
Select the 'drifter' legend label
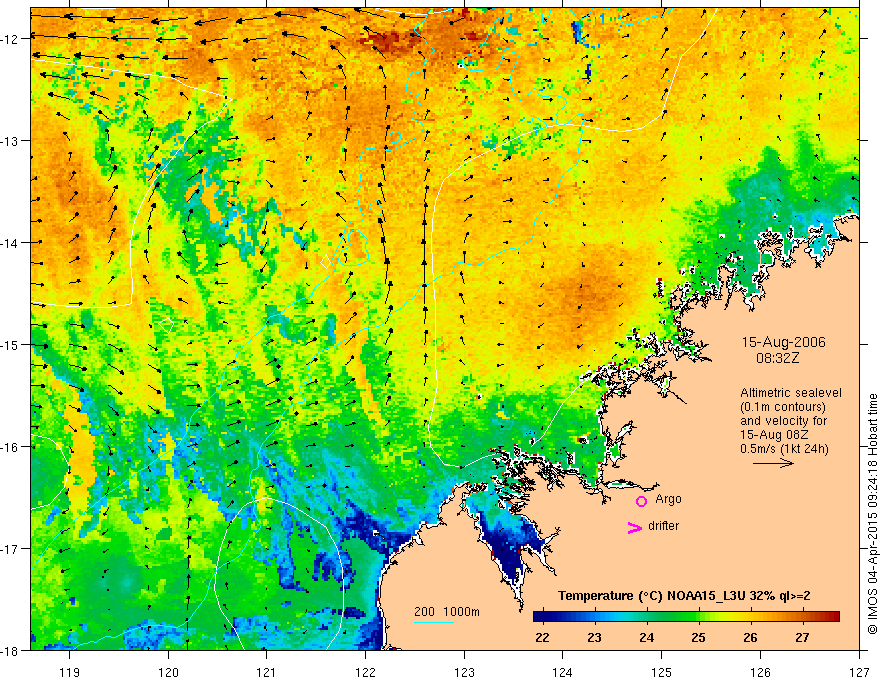pyautogui.click(x=663, y=526)
